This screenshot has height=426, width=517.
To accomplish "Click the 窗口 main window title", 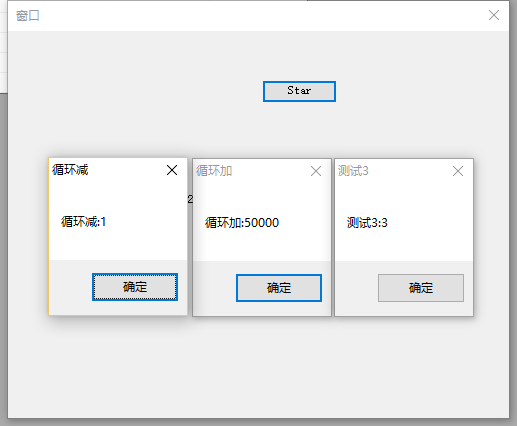I will point(28,16).
